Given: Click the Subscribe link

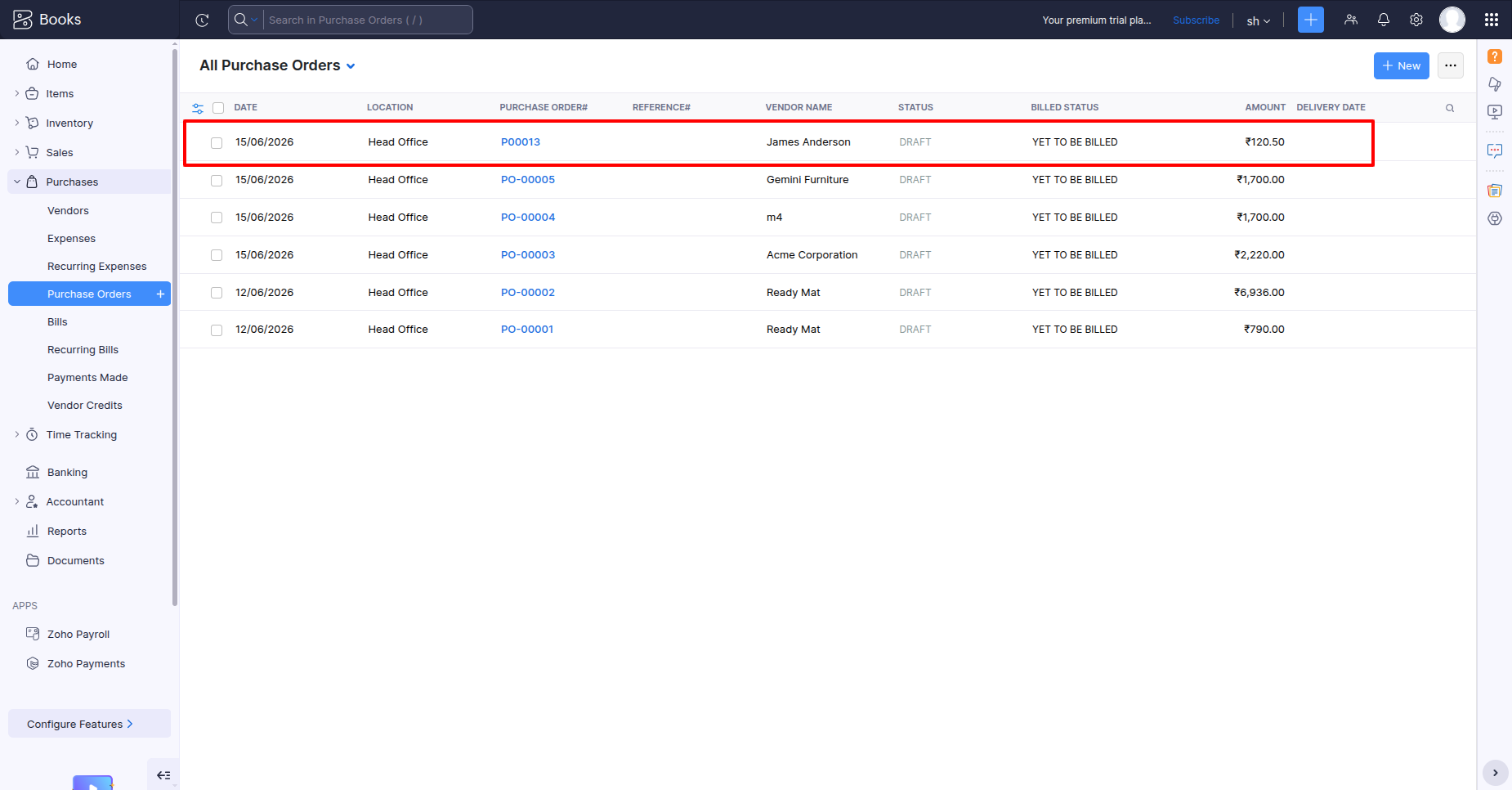Looking at the screenshot, I should click(1196, 20).
